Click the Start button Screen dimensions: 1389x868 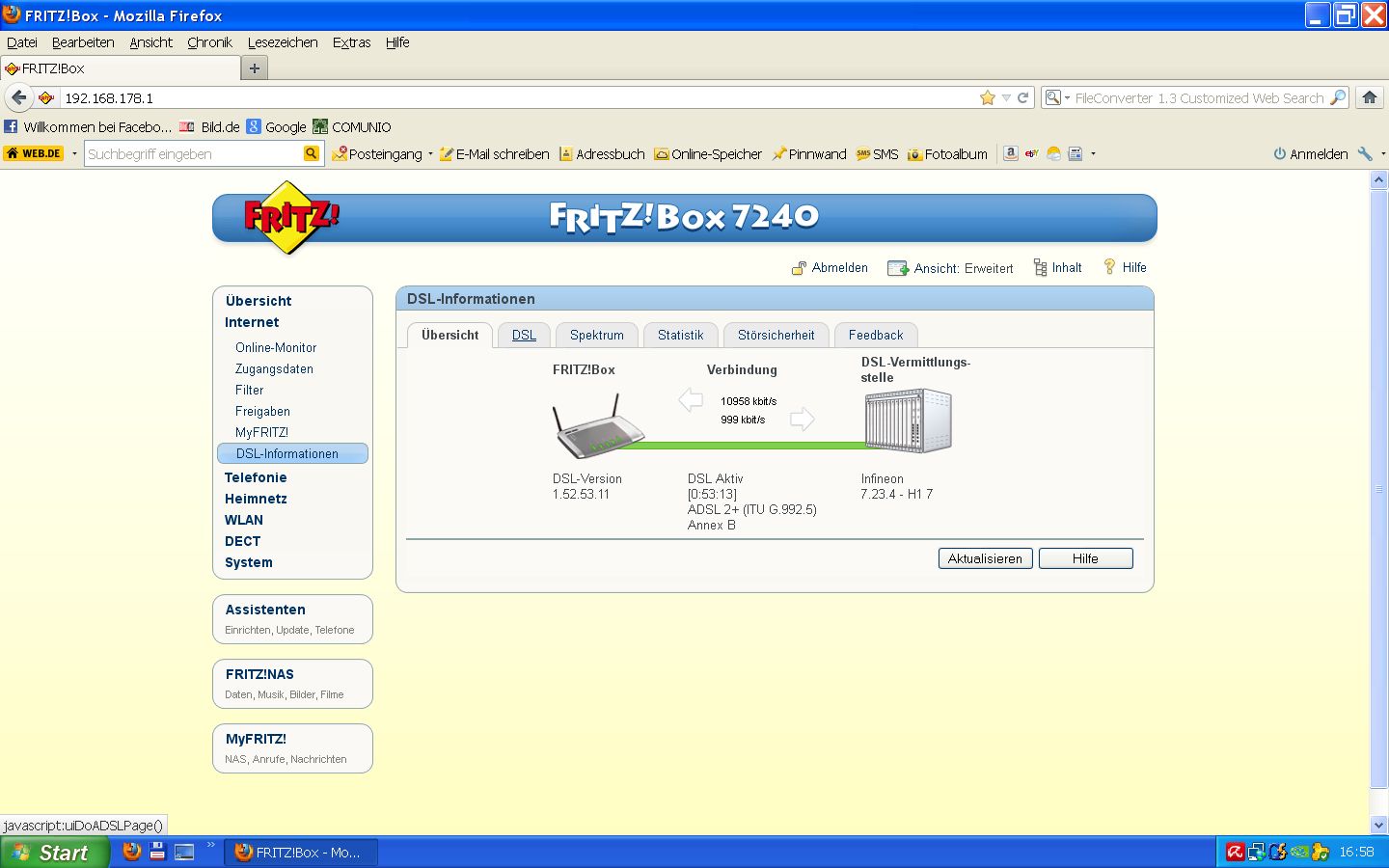pyautogui.click(x=54, y=852)
